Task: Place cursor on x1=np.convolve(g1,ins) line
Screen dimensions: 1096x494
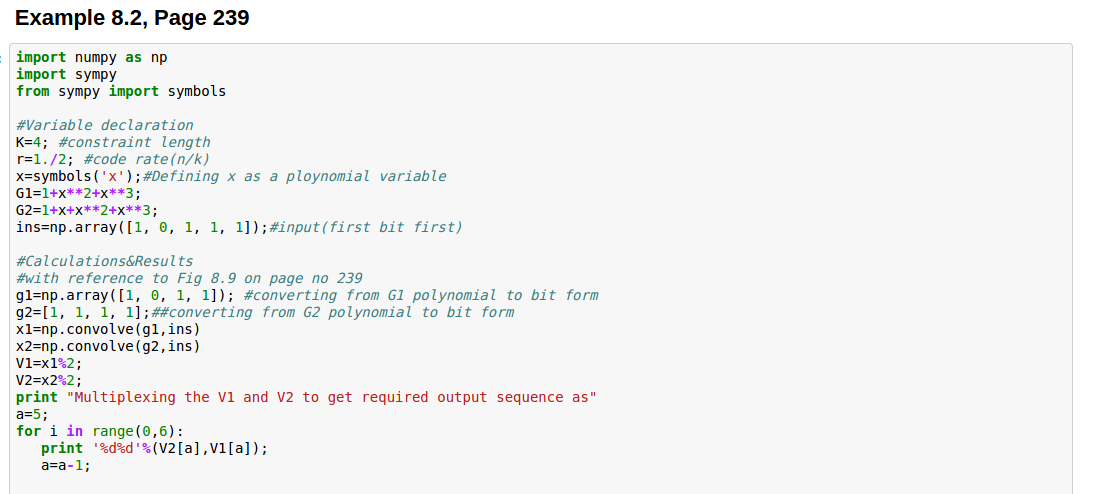Action: coord(108,330)
